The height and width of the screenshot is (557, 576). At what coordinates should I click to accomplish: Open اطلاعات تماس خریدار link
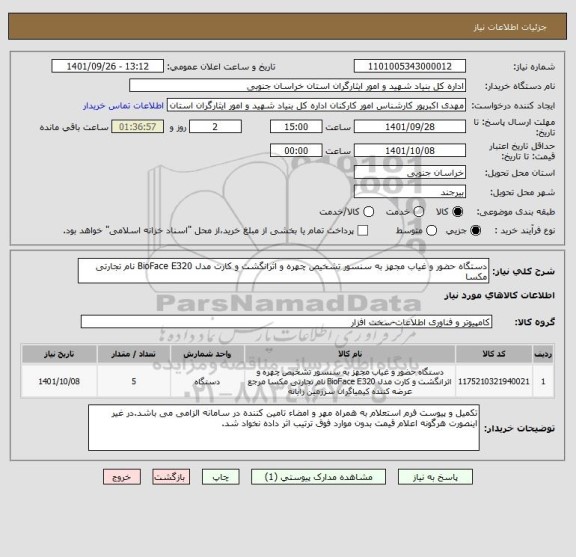click(x=123, y=106)
